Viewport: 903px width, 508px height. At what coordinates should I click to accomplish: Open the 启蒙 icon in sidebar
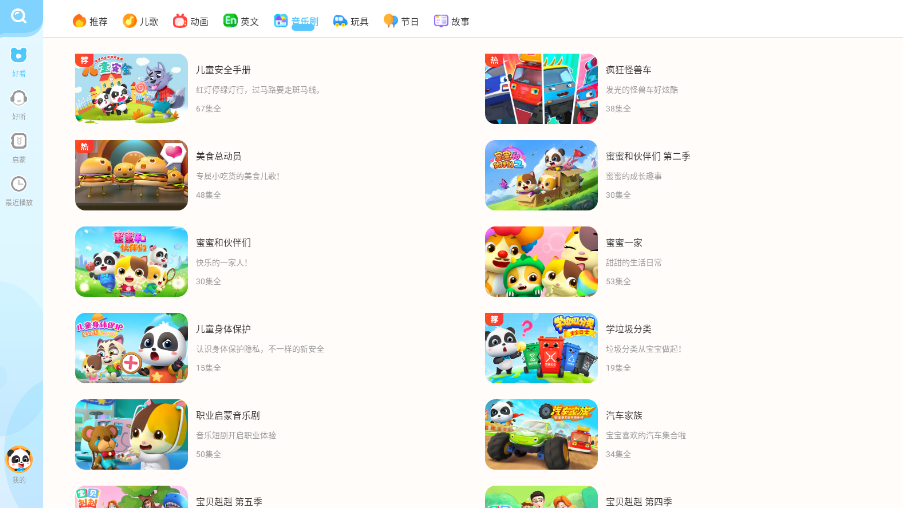tap(18, 141)
